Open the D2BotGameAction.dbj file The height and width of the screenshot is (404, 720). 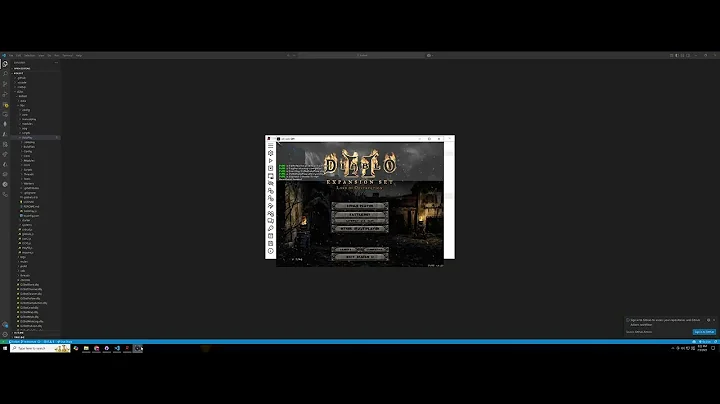coord(33,303)
